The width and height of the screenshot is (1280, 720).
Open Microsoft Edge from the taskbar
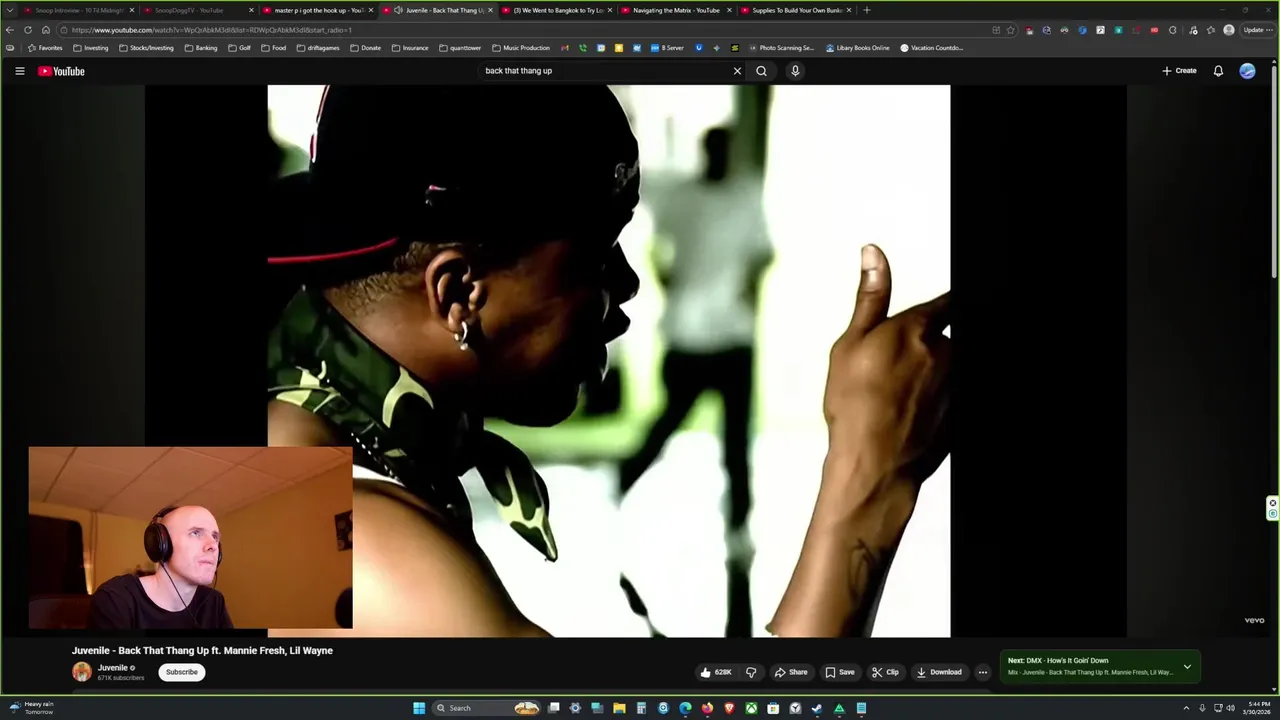[685, 708]
